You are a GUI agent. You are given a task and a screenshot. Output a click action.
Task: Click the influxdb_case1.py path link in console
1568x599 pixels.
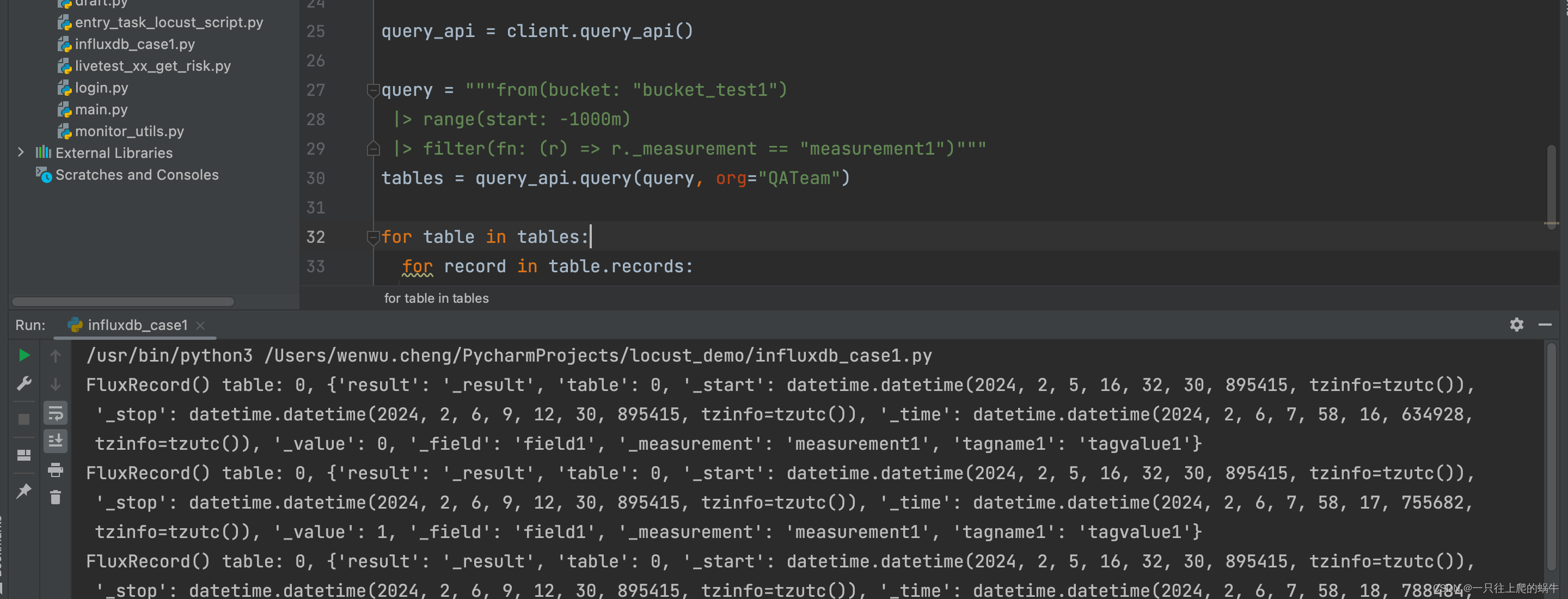click(598, 356)
